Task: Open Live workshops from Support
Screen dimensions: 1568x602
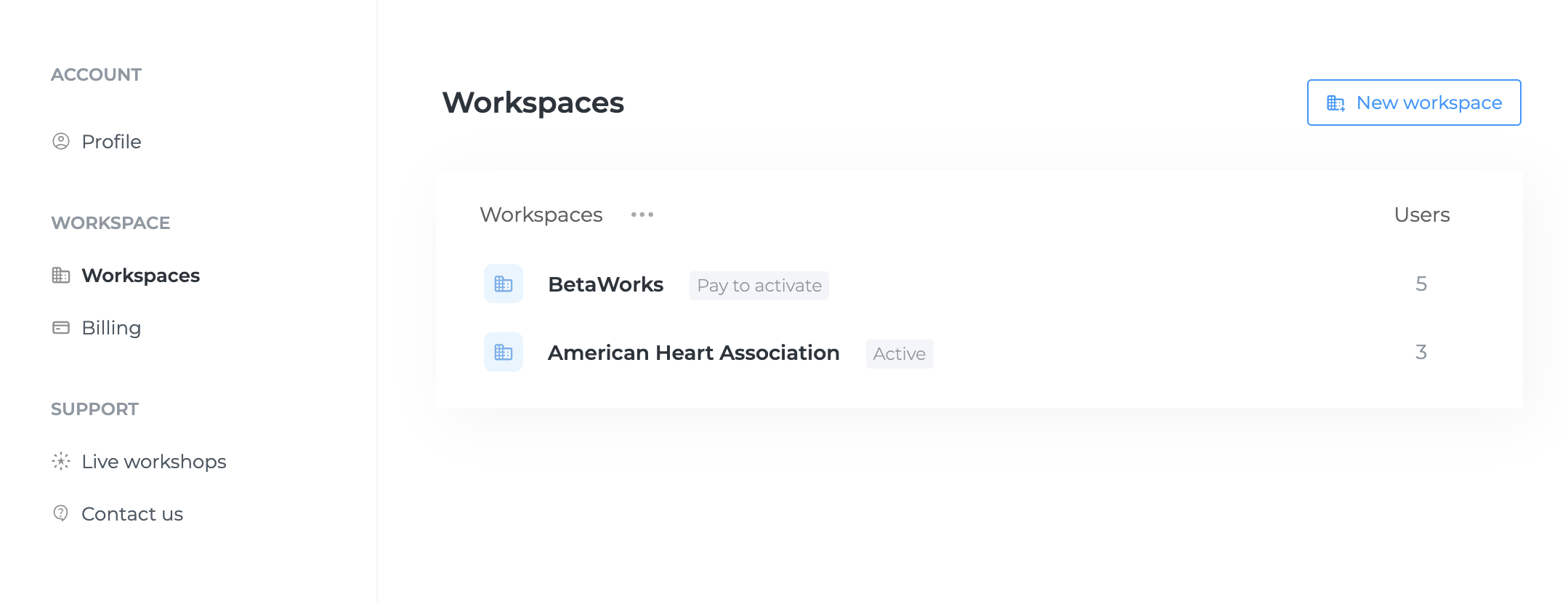Action: 153,462
